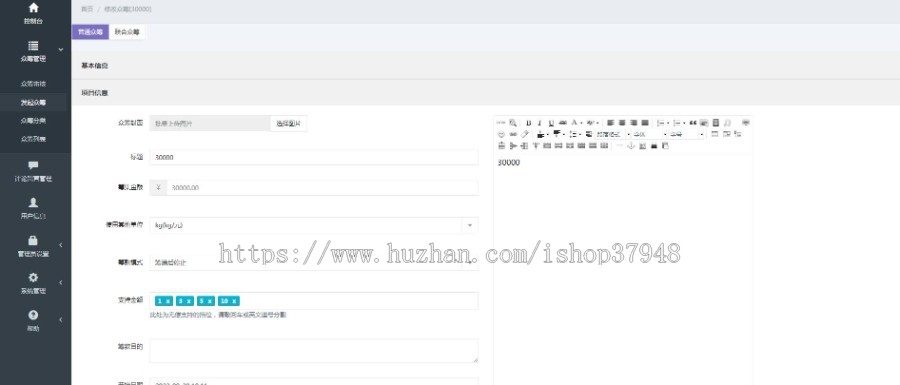Image resolution: width=900 pixels, height=385 pixels.
Task: Click the 标题 input containing 30000
Action: point(313,157)
